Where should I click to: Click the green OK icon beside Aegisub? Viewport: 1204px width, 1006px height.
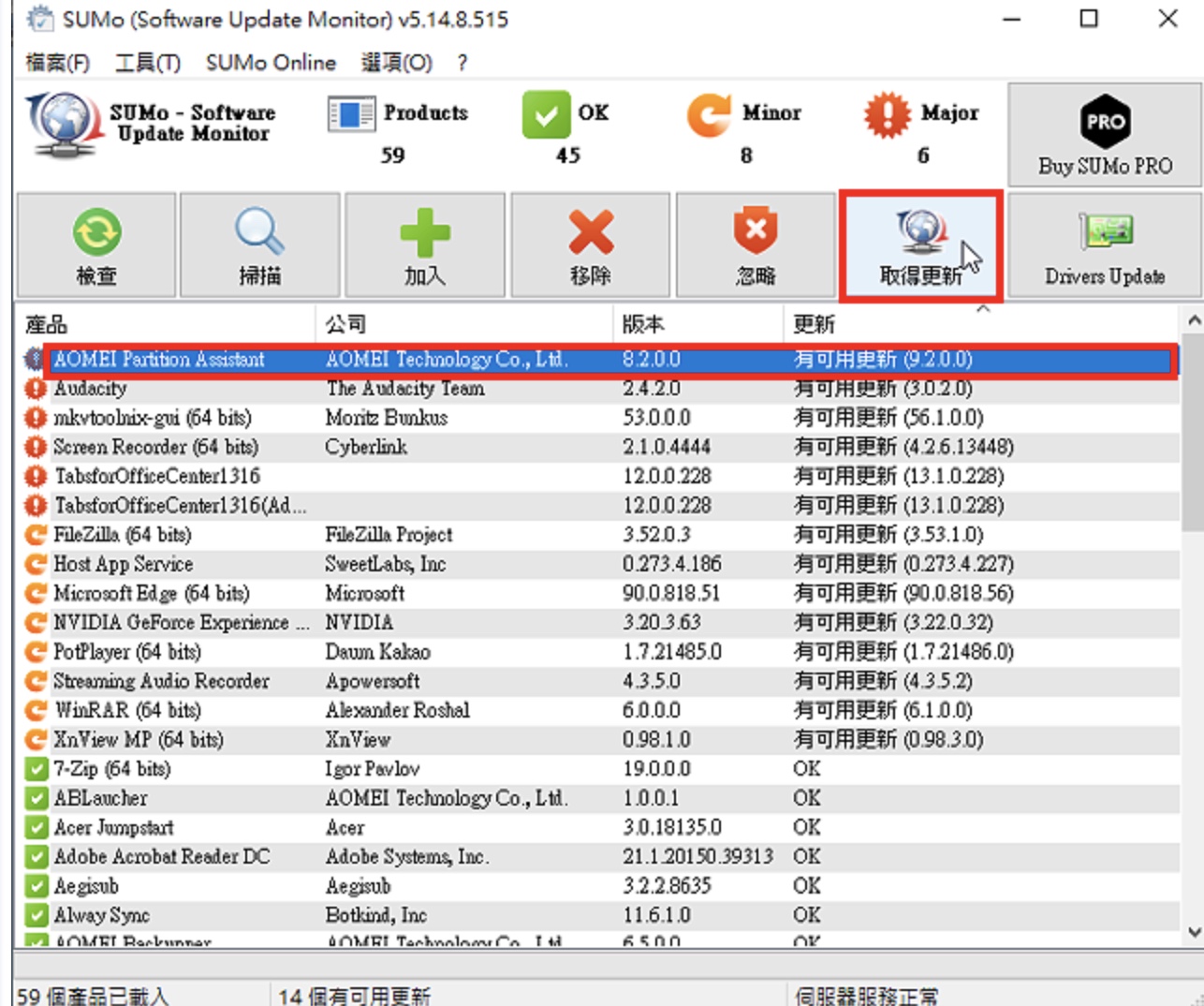coord(36,886)
